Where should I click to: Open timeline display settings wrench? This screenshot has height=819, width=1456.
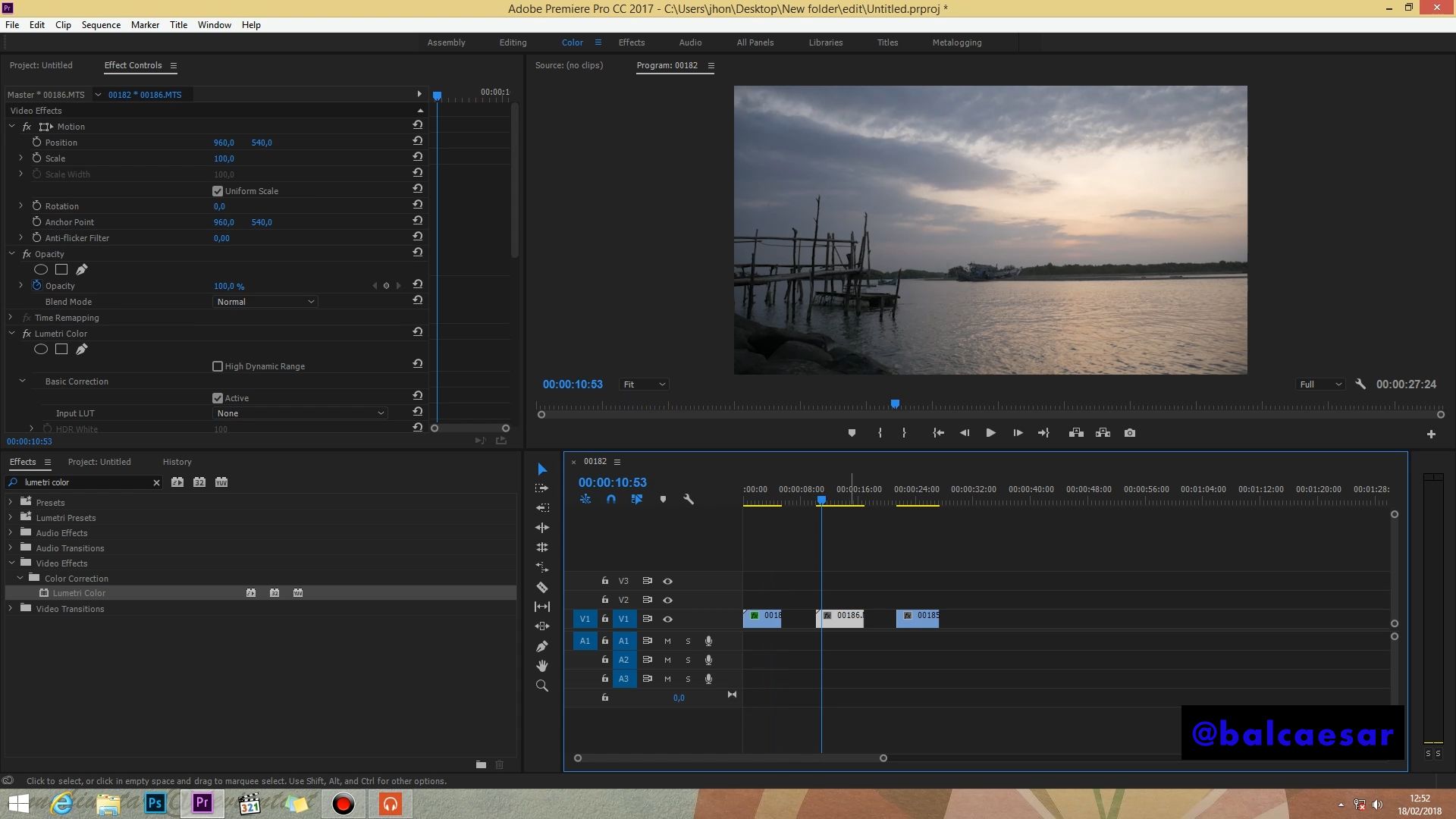(689, 499)
